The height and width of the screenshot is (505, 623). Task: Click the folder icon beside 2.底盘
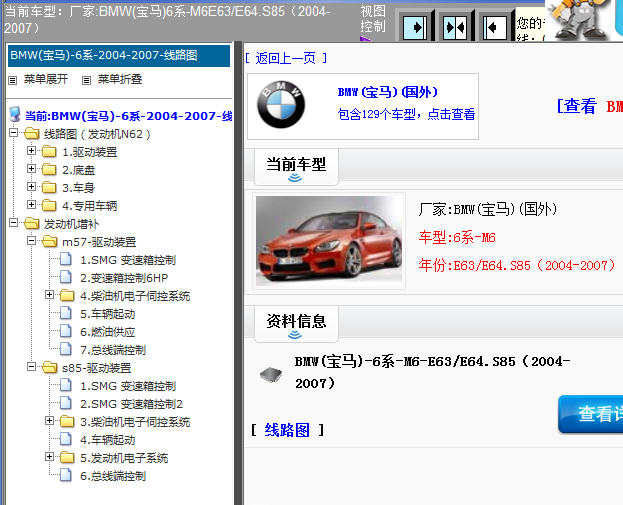coord(49,170)
